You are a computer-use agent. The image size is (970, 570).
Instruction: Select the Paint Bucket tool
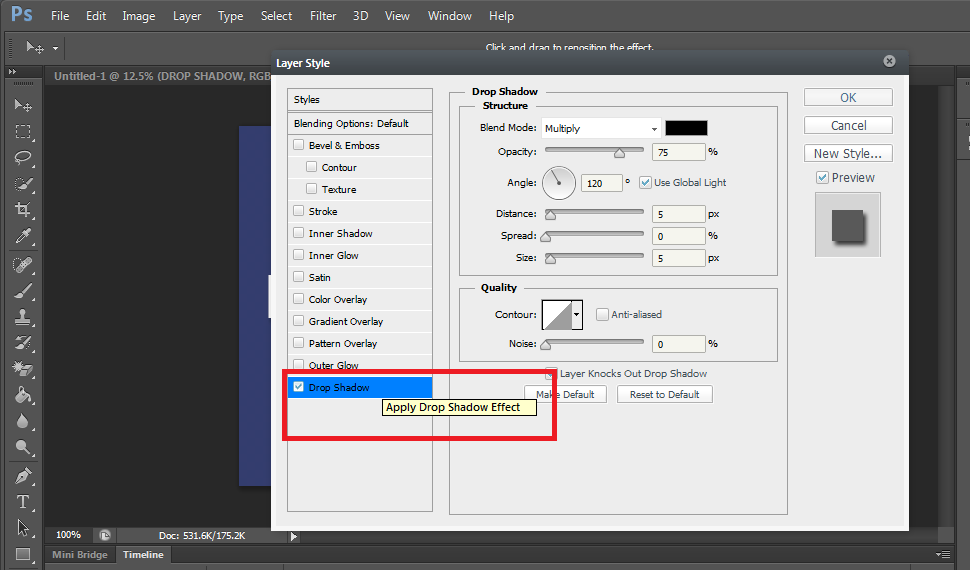[23, 395]
